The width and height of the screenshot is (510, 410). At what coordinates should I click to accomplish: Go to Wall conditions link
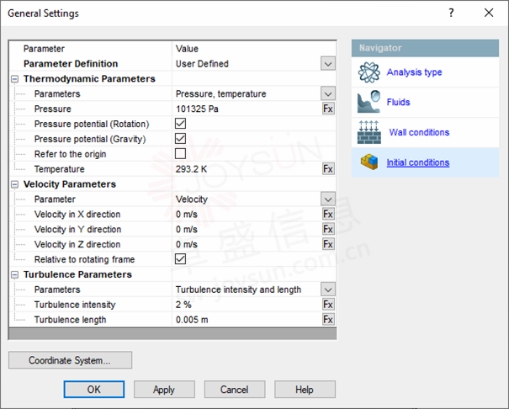(419, 132)
